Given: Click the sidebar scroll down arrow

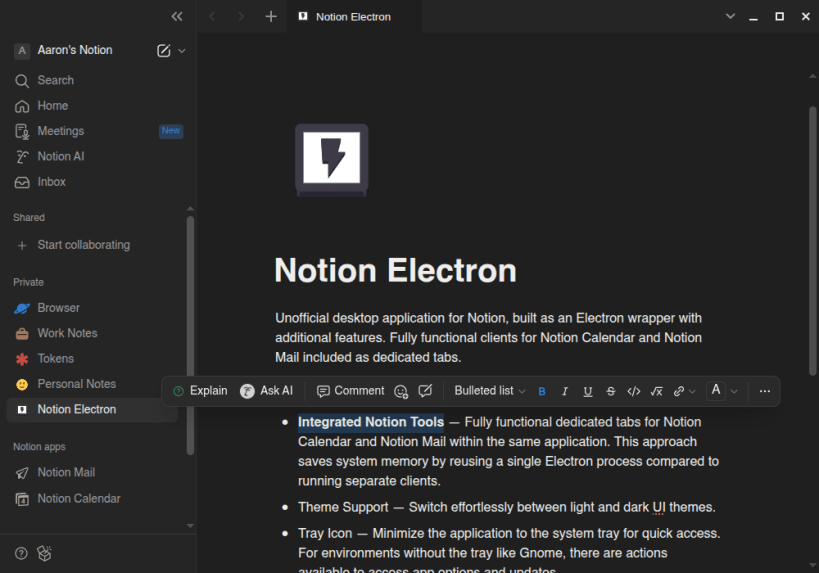Looking at the screenshot, I should (x=190, y=526).
